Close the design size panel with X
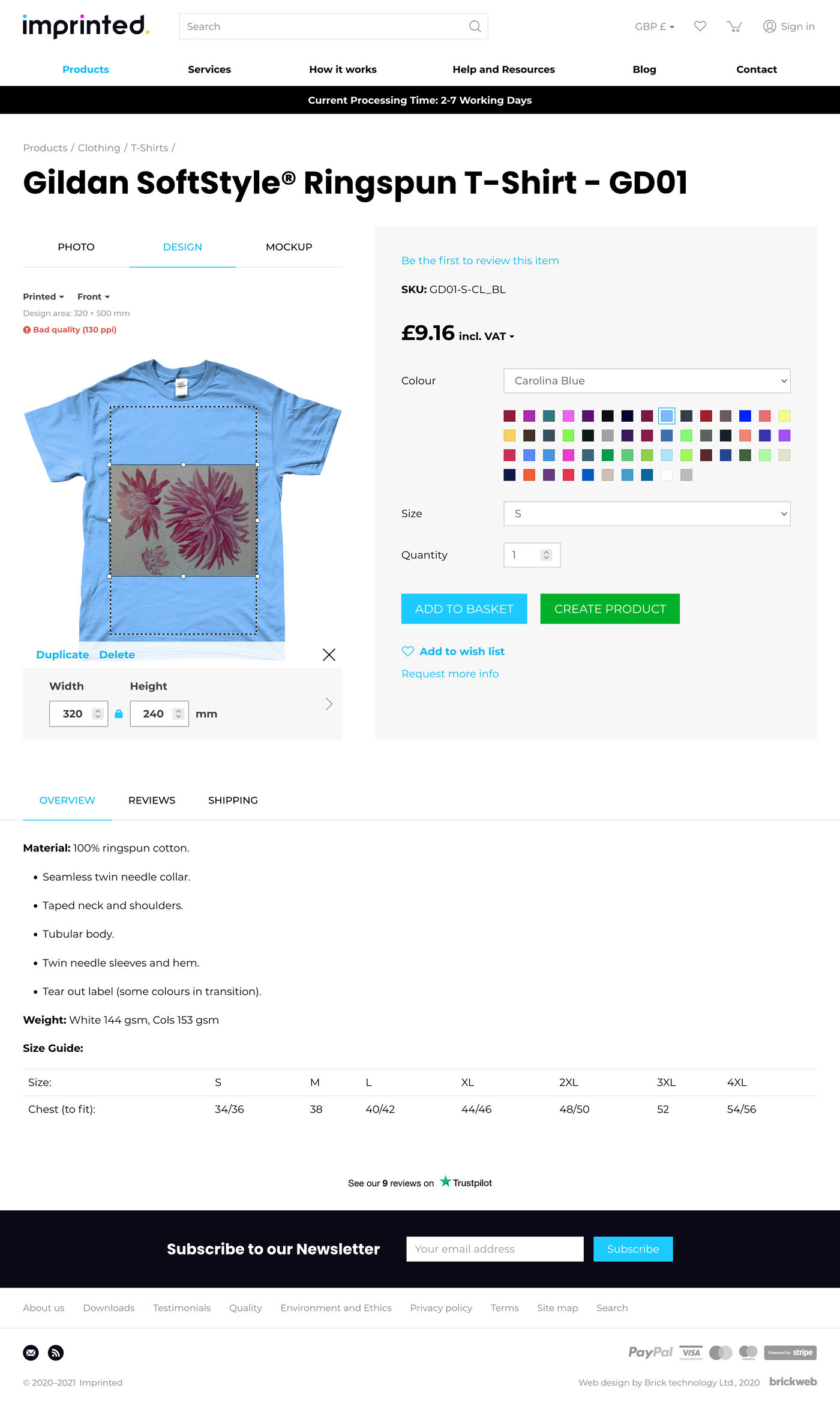 click(329, 655)
